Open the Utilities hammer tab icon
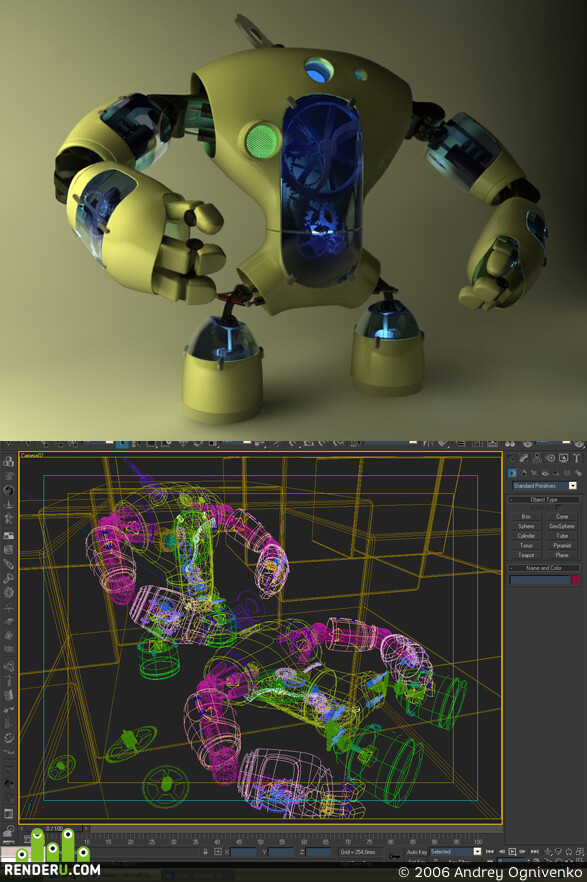Viewport: 587px width, 882px height. (x=576, y=458)
